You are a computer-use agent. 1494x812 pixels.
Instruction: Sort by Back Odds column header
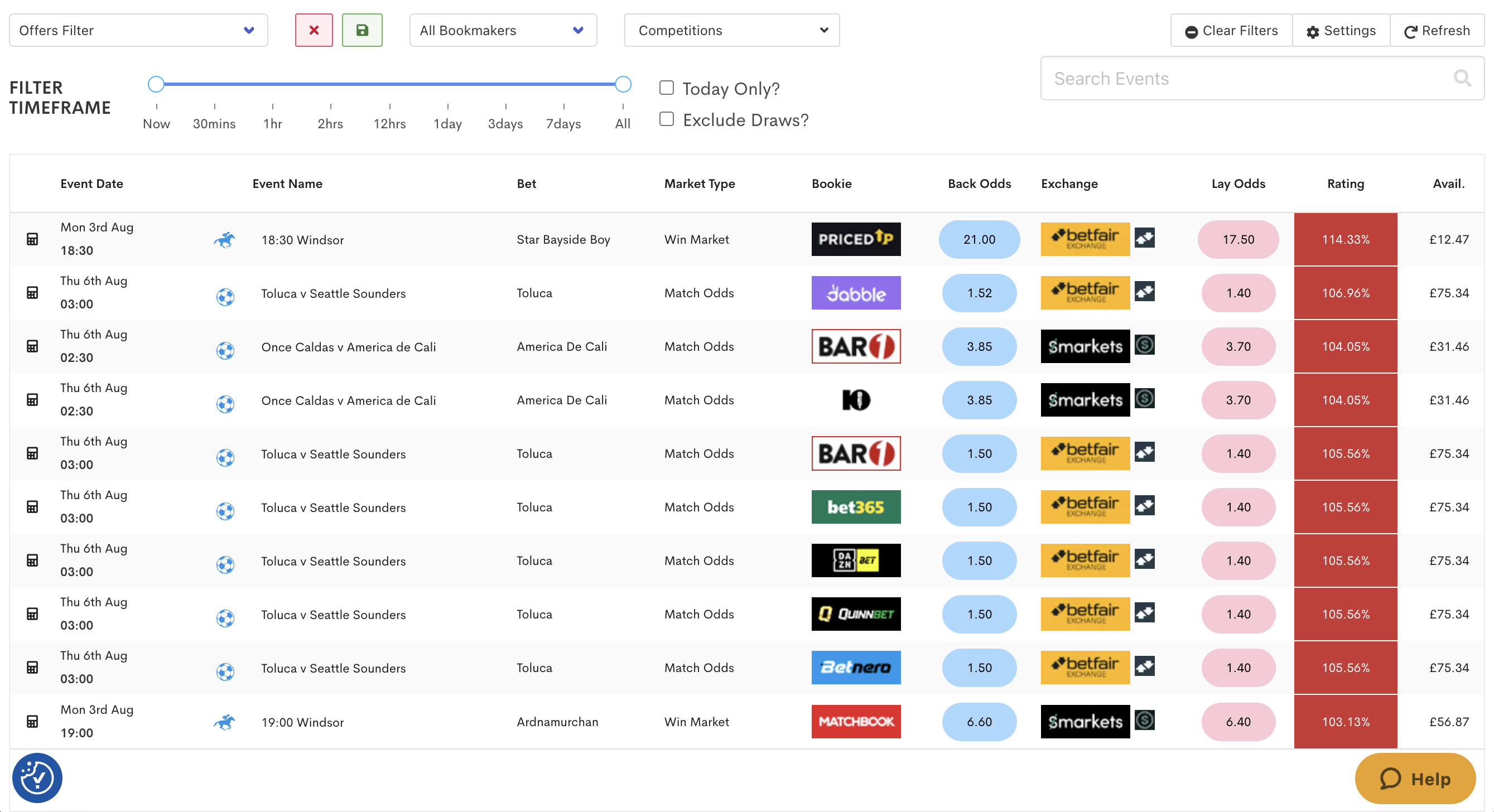coord(979,183)
